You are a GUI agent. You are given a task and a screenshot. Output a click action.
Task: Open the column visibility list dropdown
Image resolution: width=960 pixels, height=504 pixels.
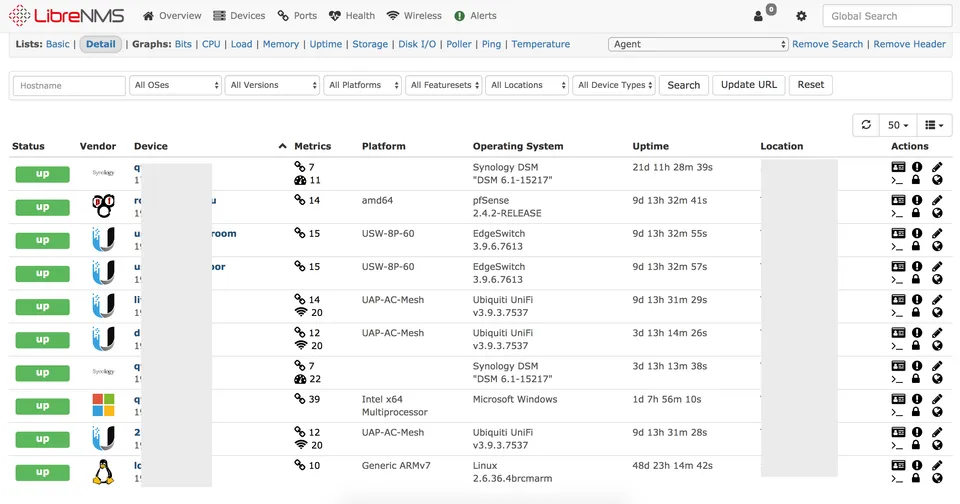pyautogui.click(x=934, y=125)
